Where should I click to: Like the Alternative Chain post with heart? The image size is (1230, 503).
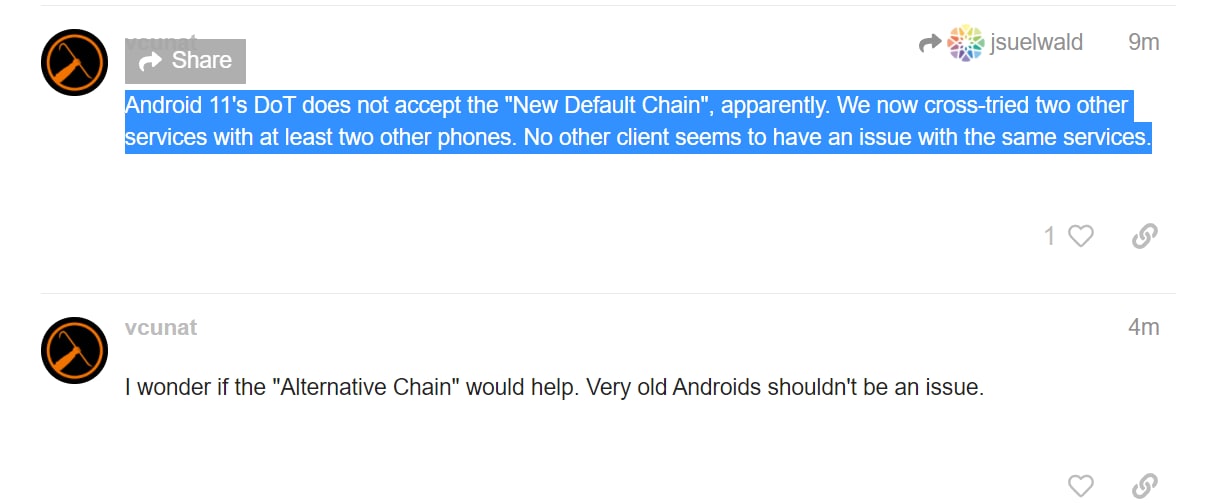click(x=1081, y=486)
